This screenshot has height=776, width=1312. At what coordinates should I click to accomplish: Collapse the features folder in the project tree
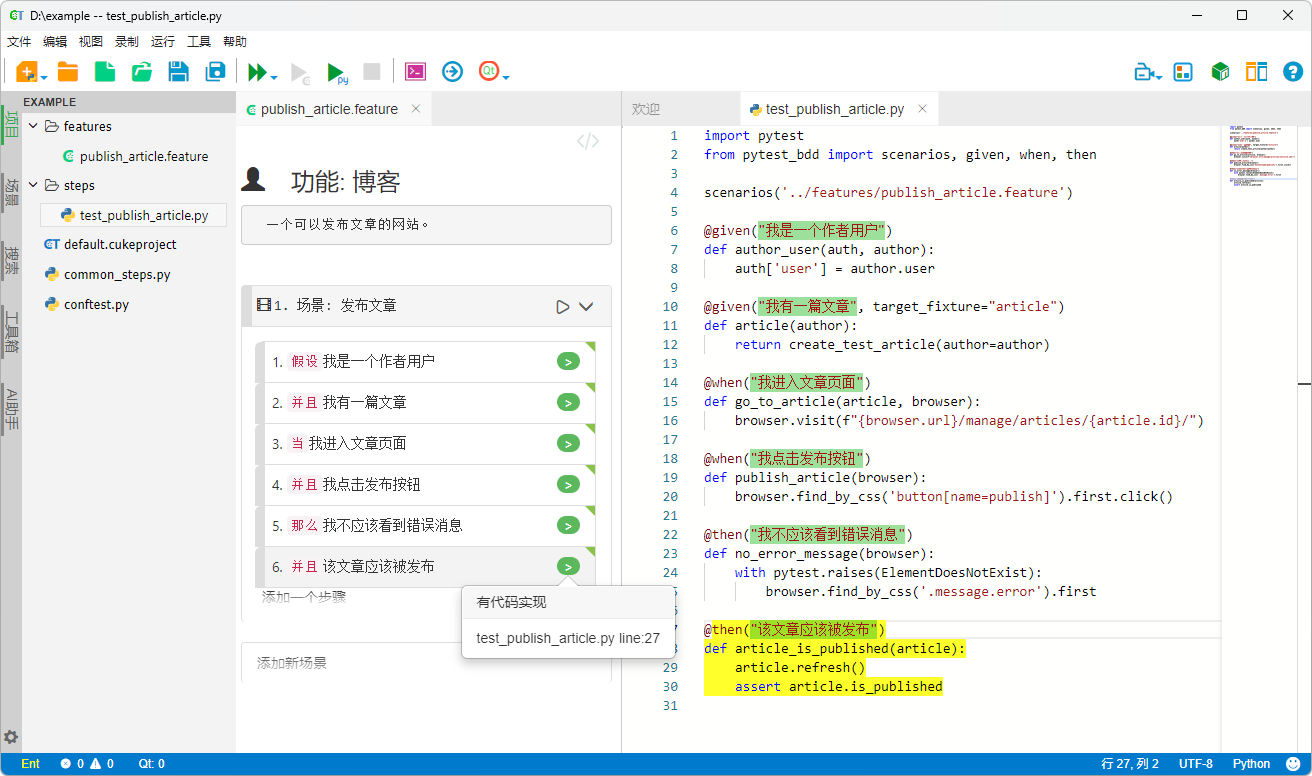[33, 126]
